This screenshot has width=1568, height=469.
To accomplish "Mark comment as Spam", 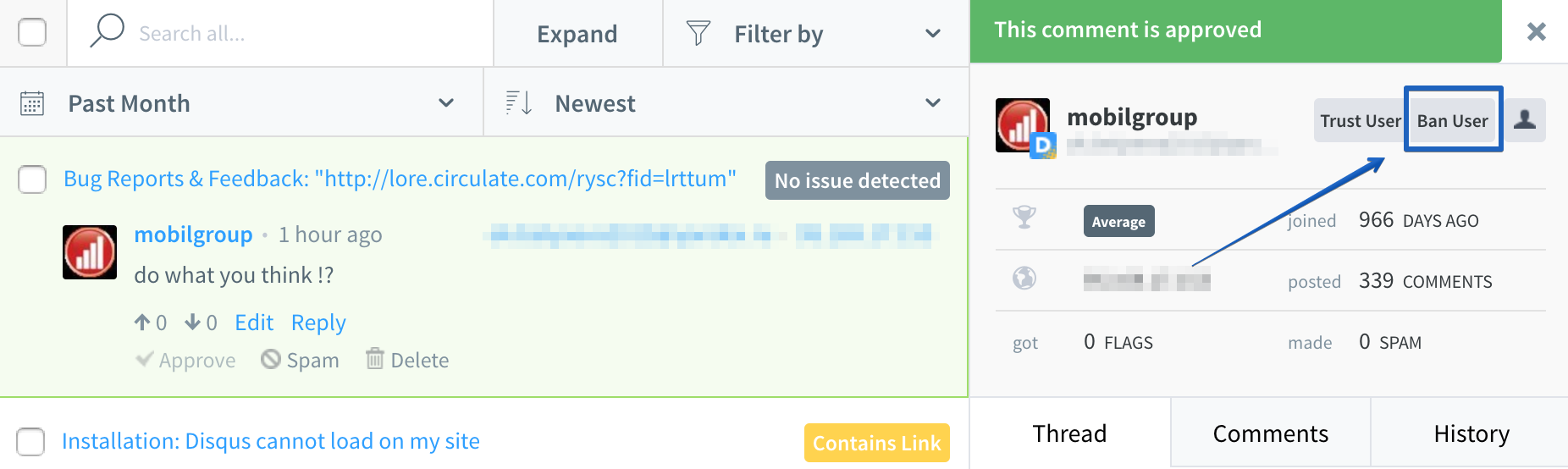I will click(300, 360).
